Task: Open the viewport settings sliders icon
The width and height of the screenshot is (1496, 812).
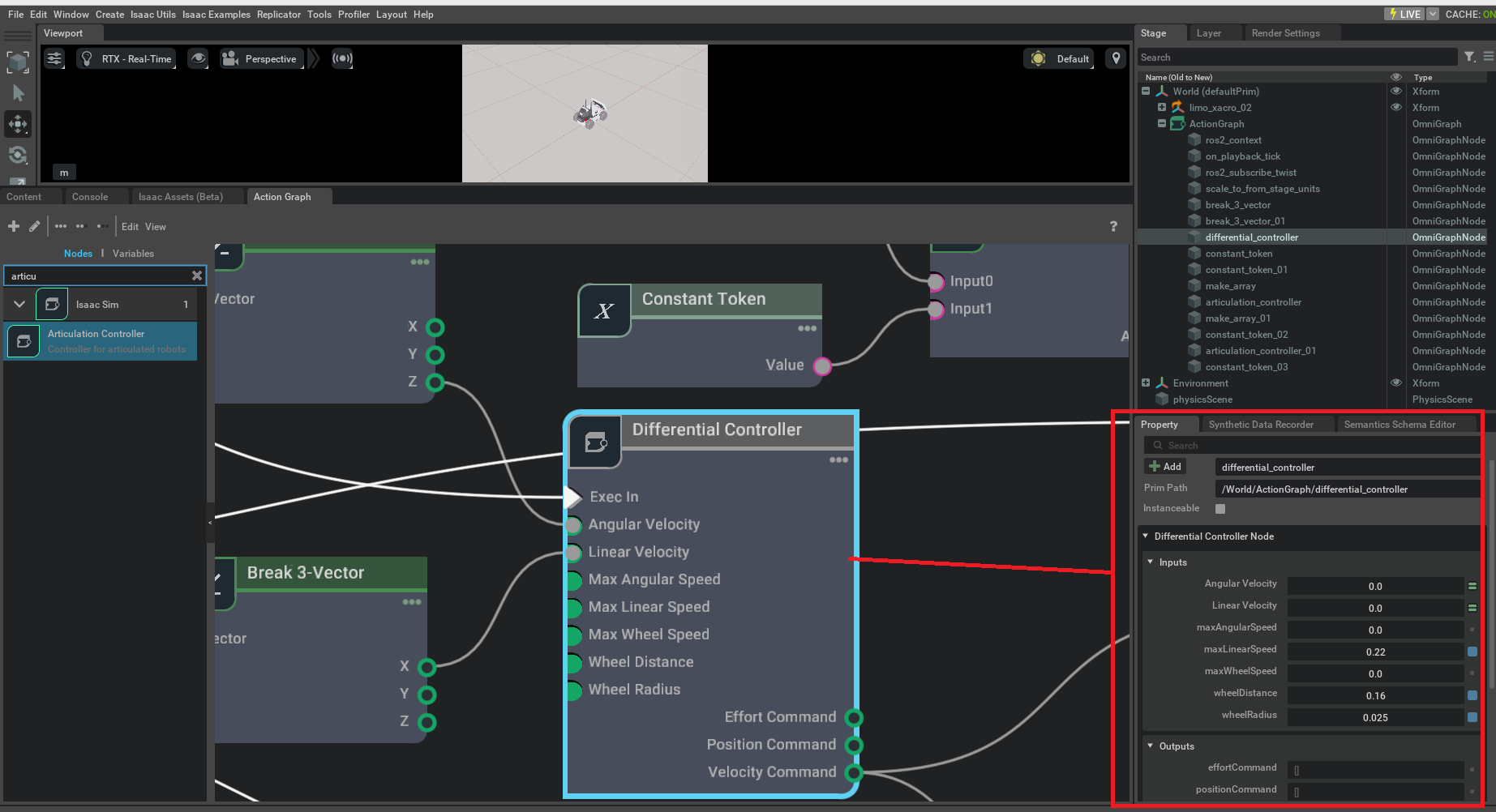Action: [54, 58]
